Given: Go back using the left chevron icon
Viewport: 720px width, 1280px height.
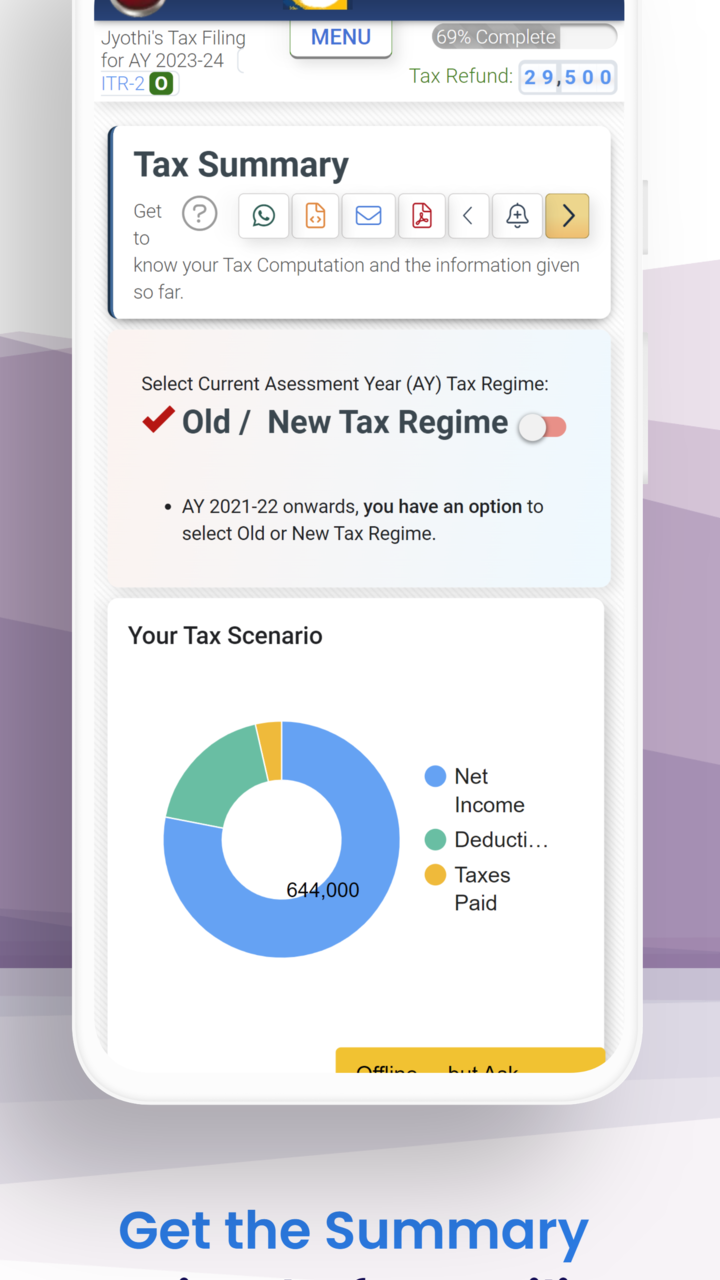Looking at the screenshot, I should pyautogui.click(x=469, y=215).
